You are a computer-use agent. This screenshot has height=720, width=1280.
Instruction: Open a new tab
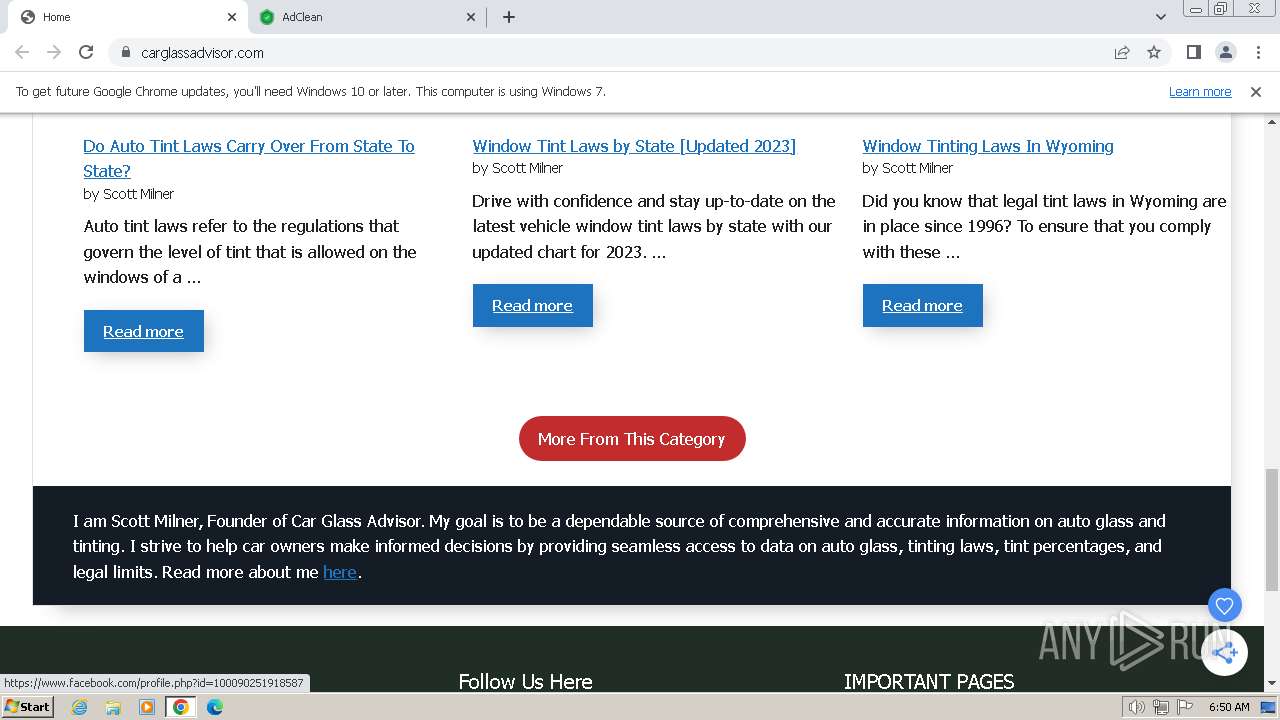click(x=508, y=17)
